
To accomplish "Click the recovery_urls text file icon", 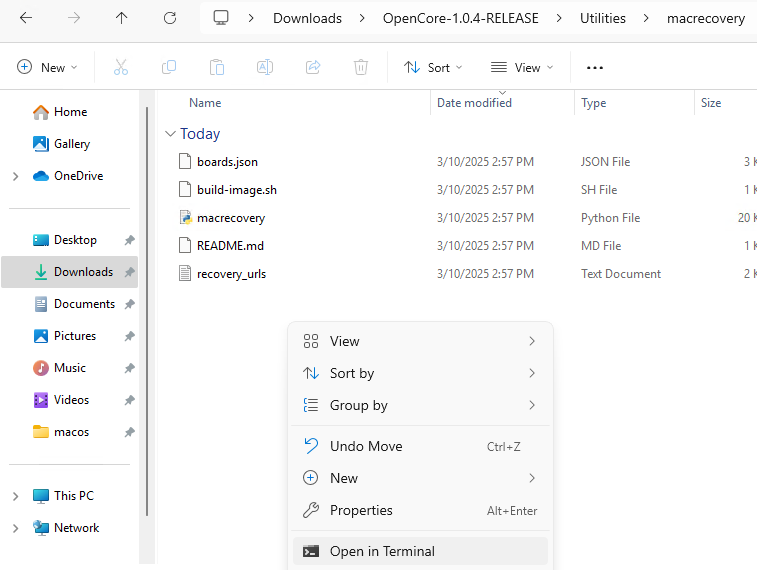I will click(185, 274).
